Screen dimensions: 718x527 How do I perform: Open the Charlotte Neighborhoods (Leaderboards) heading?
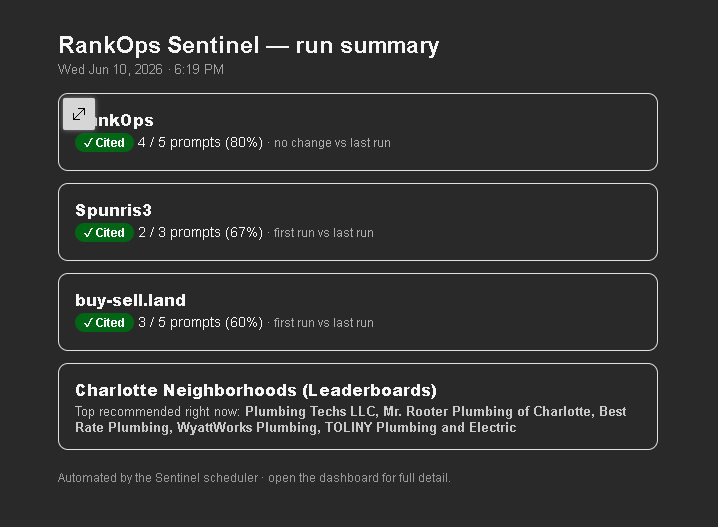coord(256,390)
